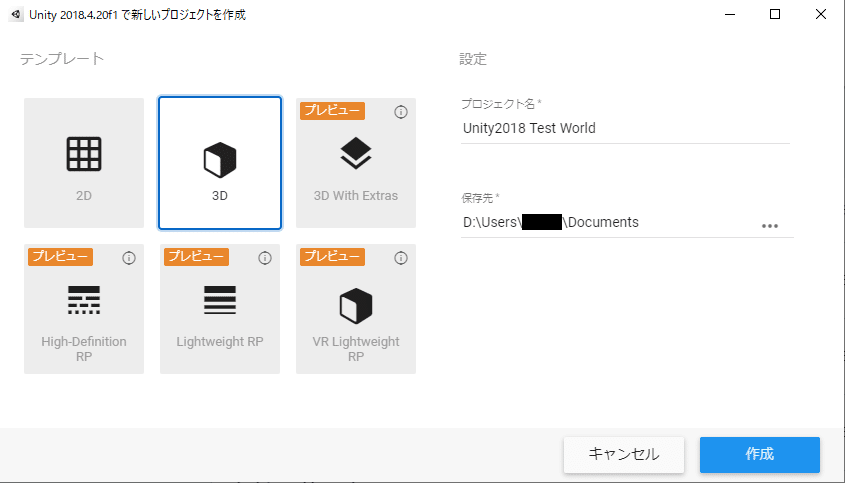Click the High-Definition RP dashed lines icon
The height and width of the screenshot is (483, 845).
[84, 300]
